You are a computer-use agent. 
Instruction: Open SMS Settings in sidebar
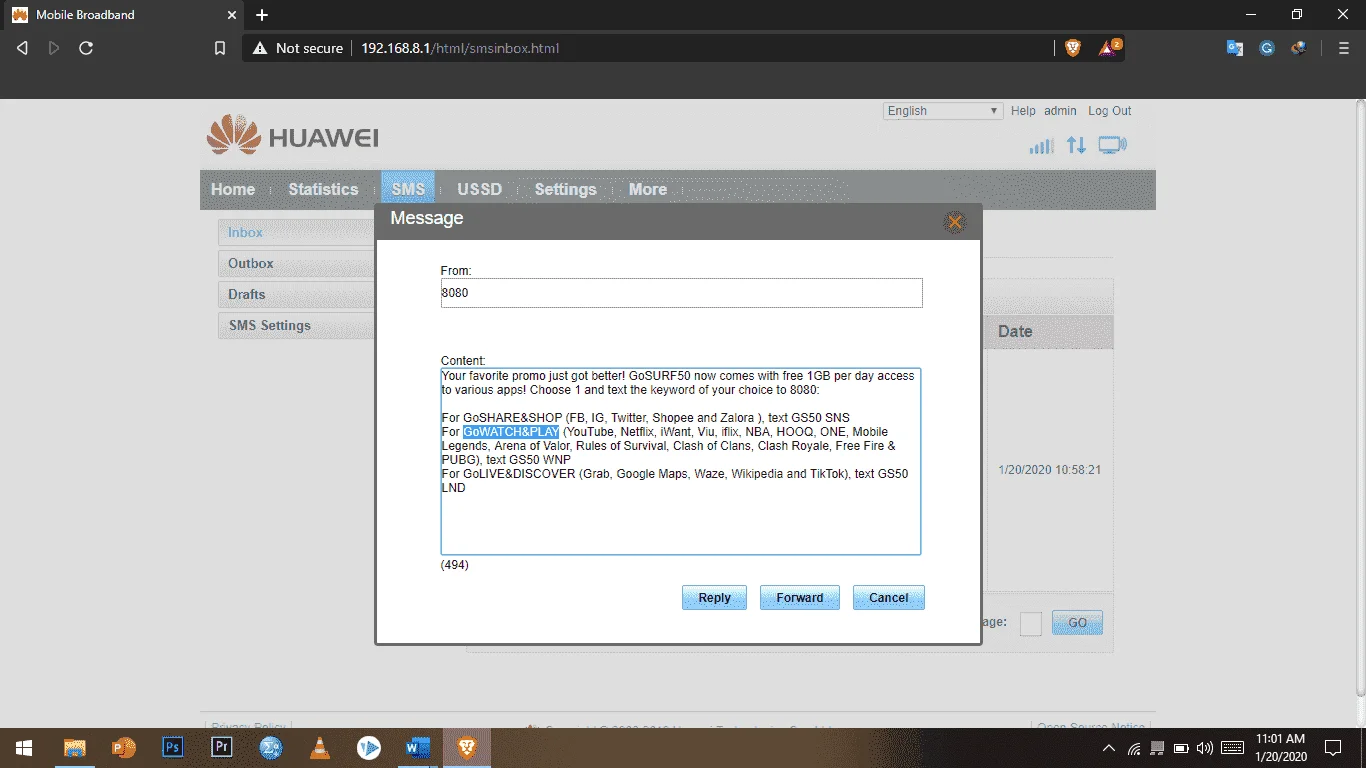click(296, 325)
